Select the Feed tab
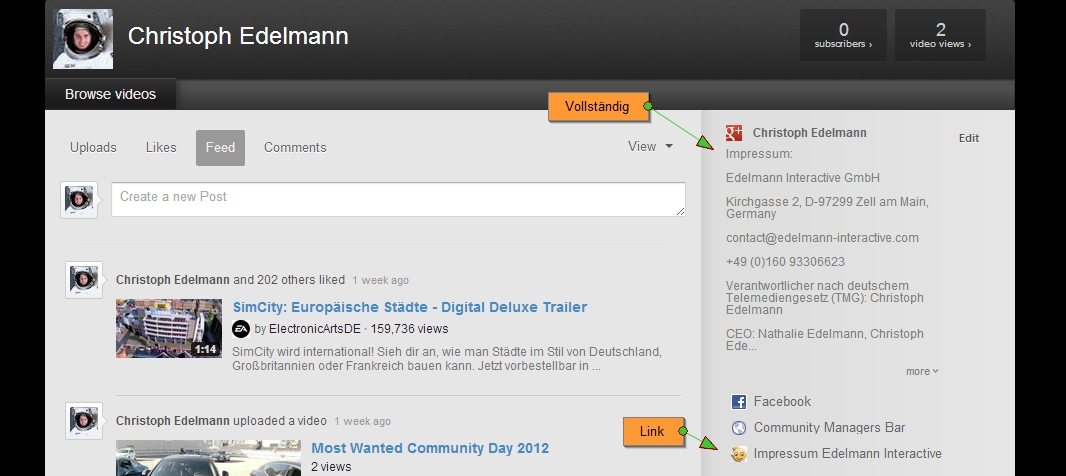This screenshot has width=1066, height=476. tap(220, 148)
